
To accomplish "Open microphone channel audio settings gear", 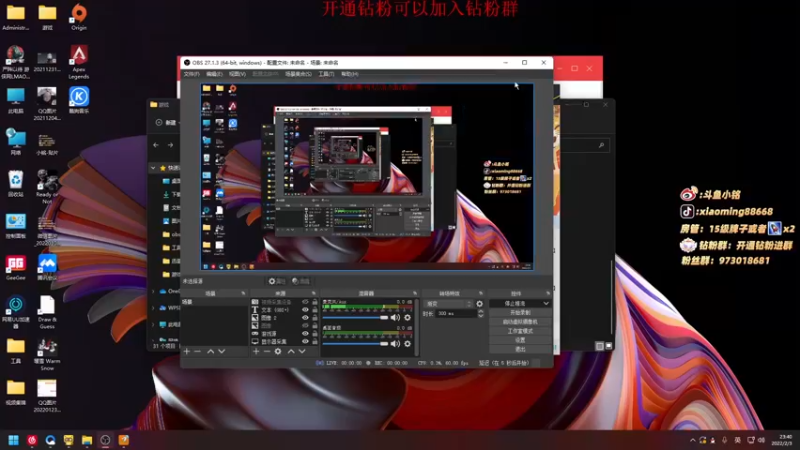I will [x=407, y=317].
